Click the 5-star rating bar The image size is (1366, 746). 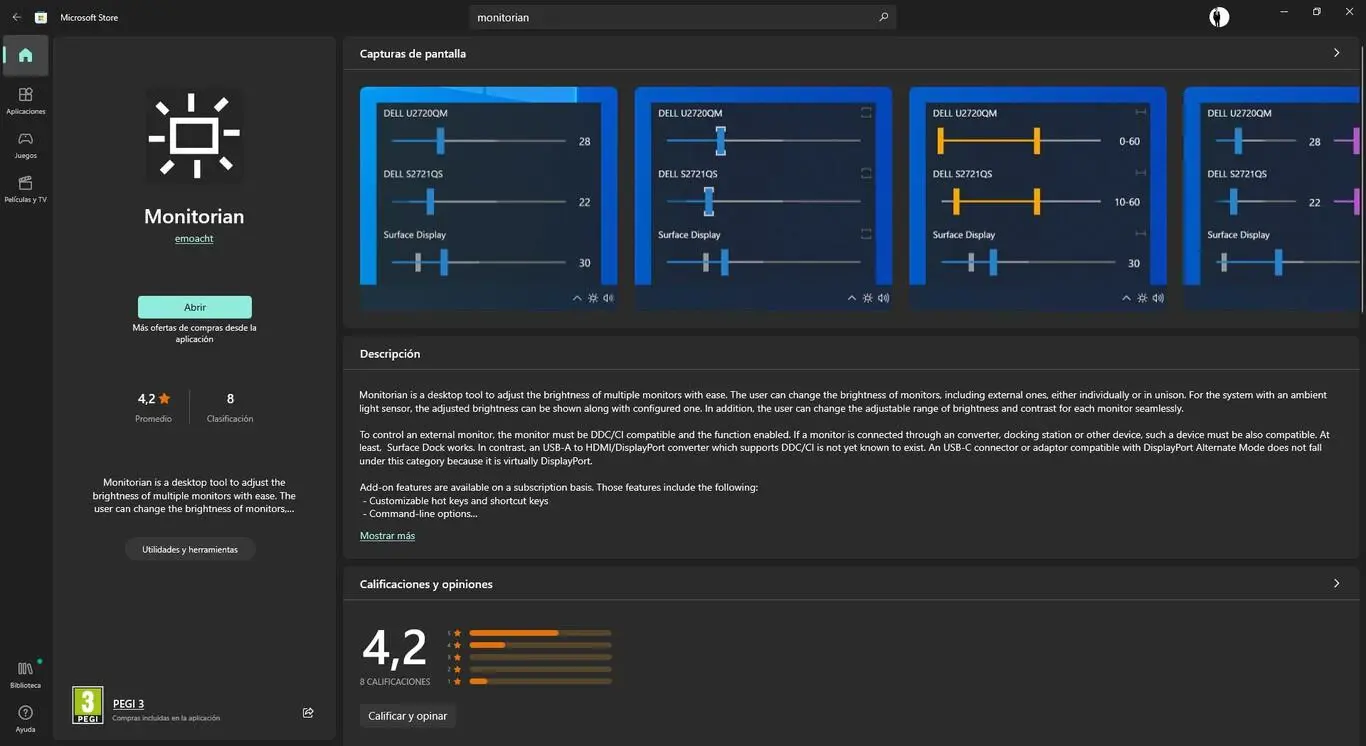[x=540, y=633]
